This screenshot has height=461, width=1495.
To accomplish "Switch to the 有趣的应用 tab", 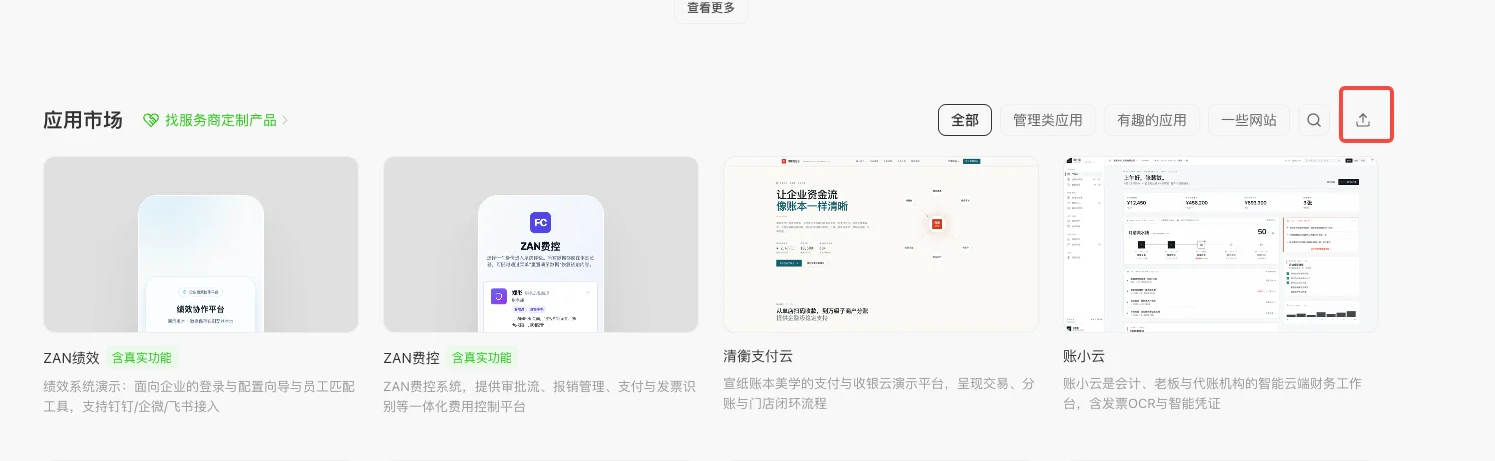I will point(1152,120).
